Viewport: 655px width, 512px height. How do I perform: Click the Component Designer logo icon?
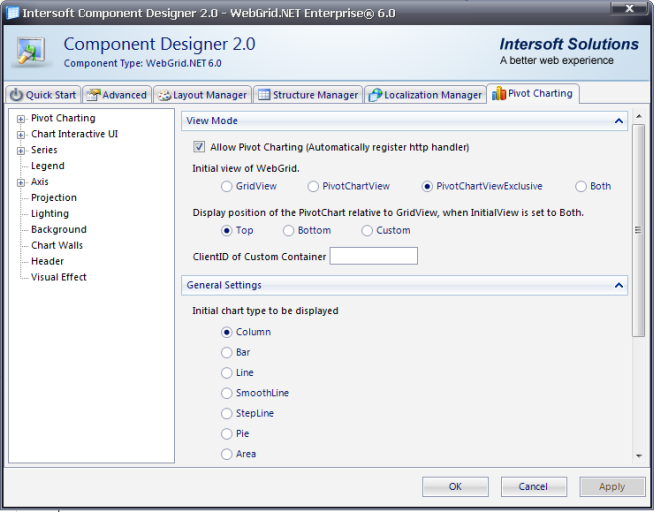pyautogui.click(x=31, y=52)
